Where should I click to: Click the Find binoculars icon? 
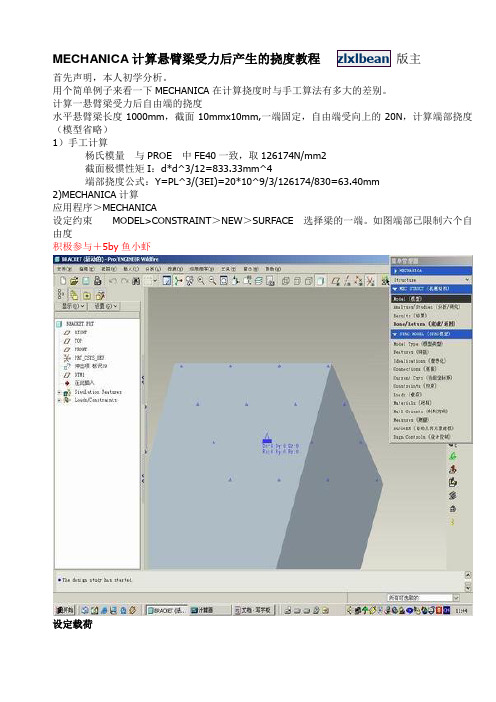pos(136,281)
